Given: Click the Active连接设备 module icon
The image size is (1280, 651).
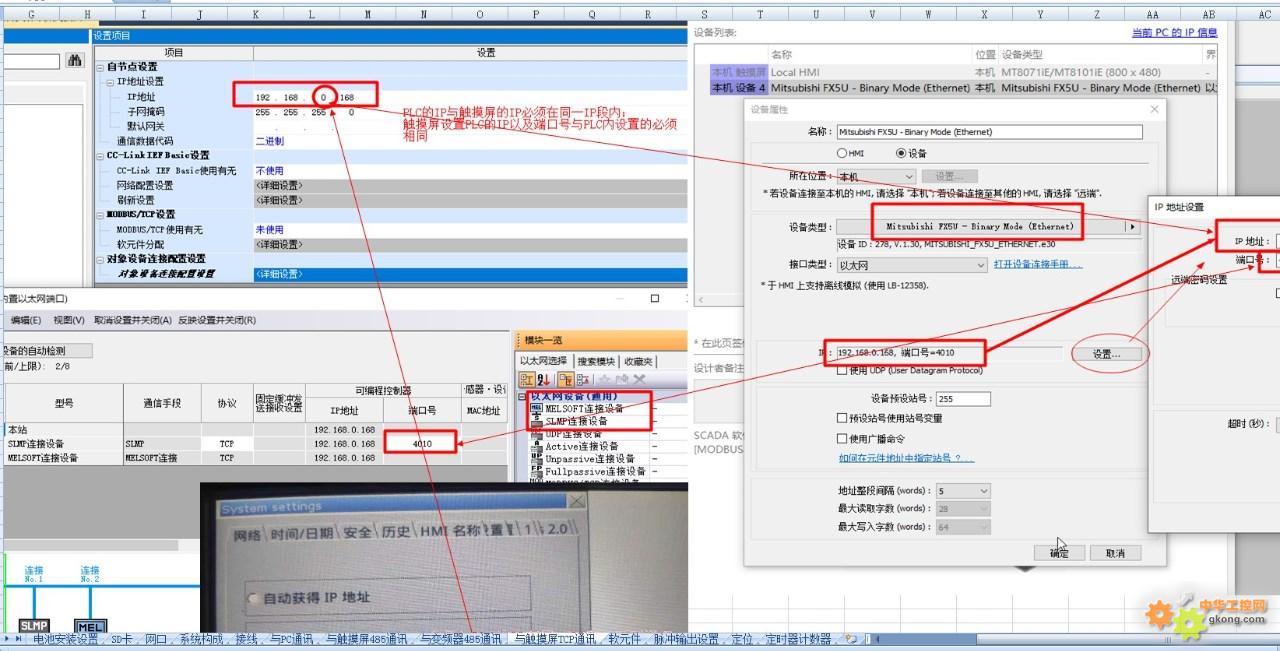Looking at the screenshot, I should [537, 446].
